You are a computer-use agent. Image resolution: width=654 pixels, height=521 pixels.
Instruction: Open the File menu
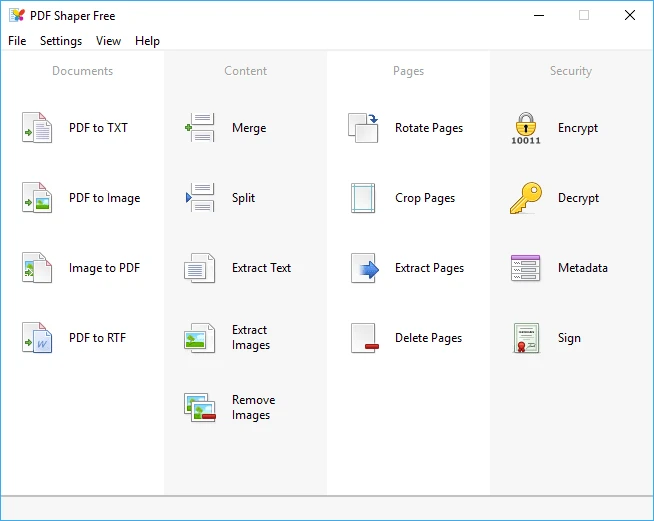[17, 41]
